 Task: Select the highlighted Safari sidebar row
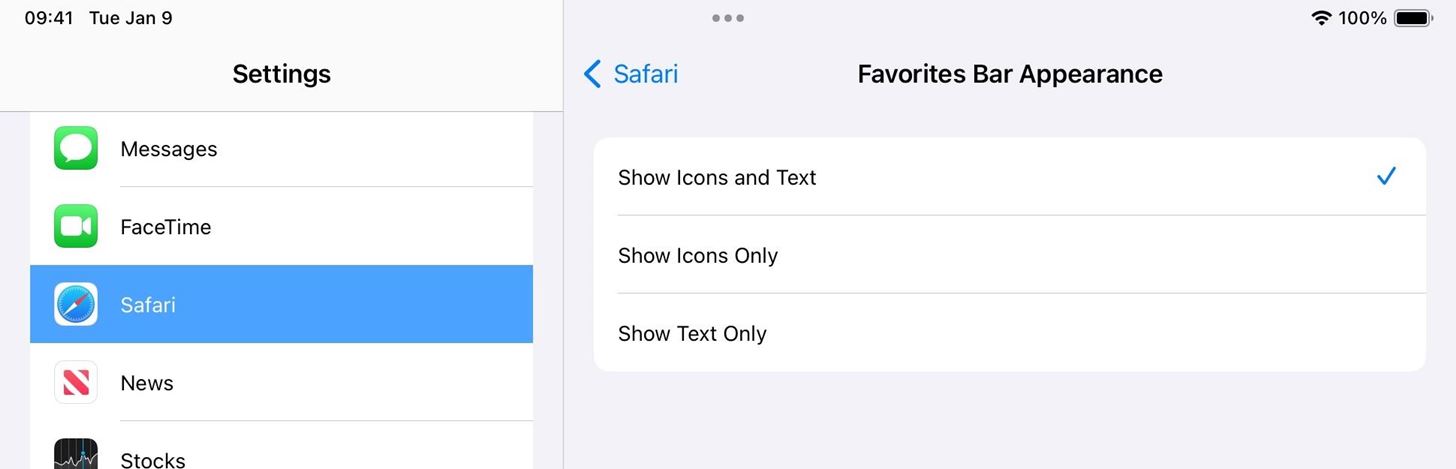tap(300, 304)
